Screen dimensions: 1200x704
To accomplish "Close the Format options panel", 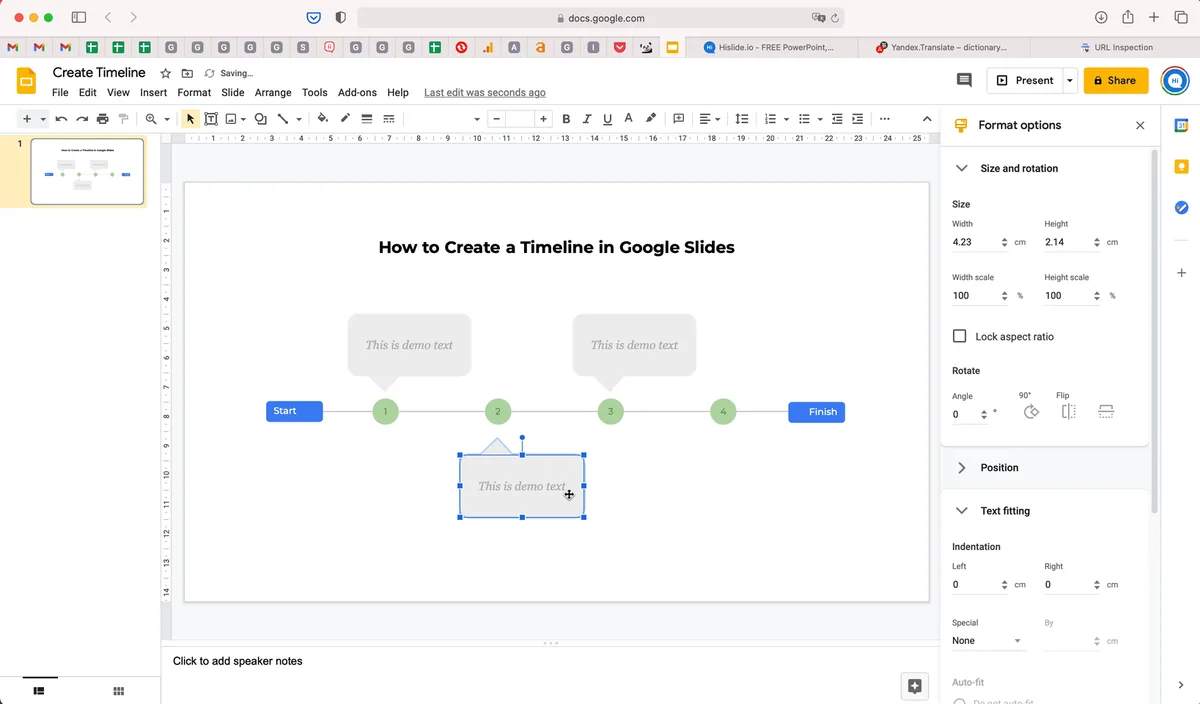I will tap(1140, 125).
